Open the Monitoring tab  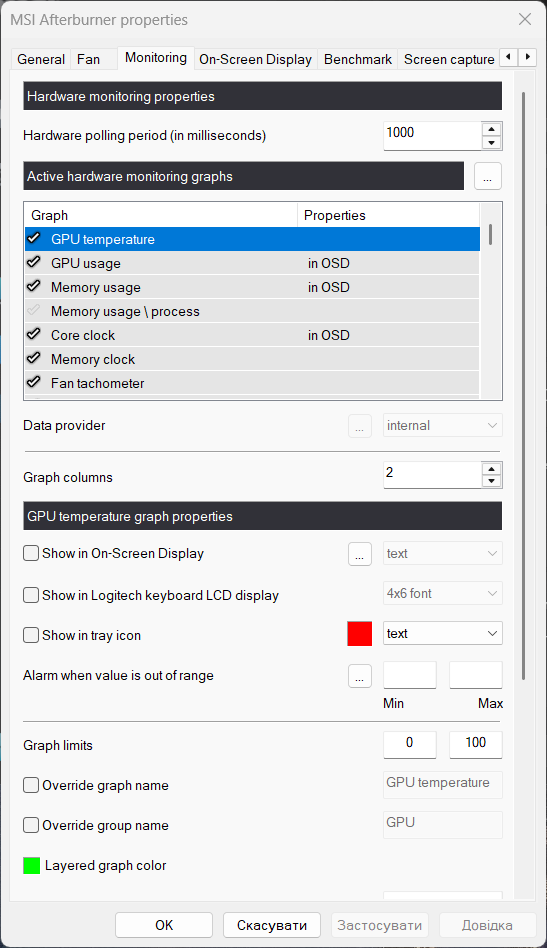click(156, 57)
